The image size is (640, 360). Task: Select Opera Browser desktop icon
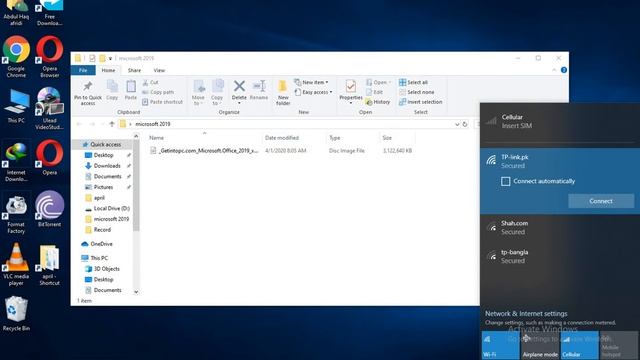[49, 57]
